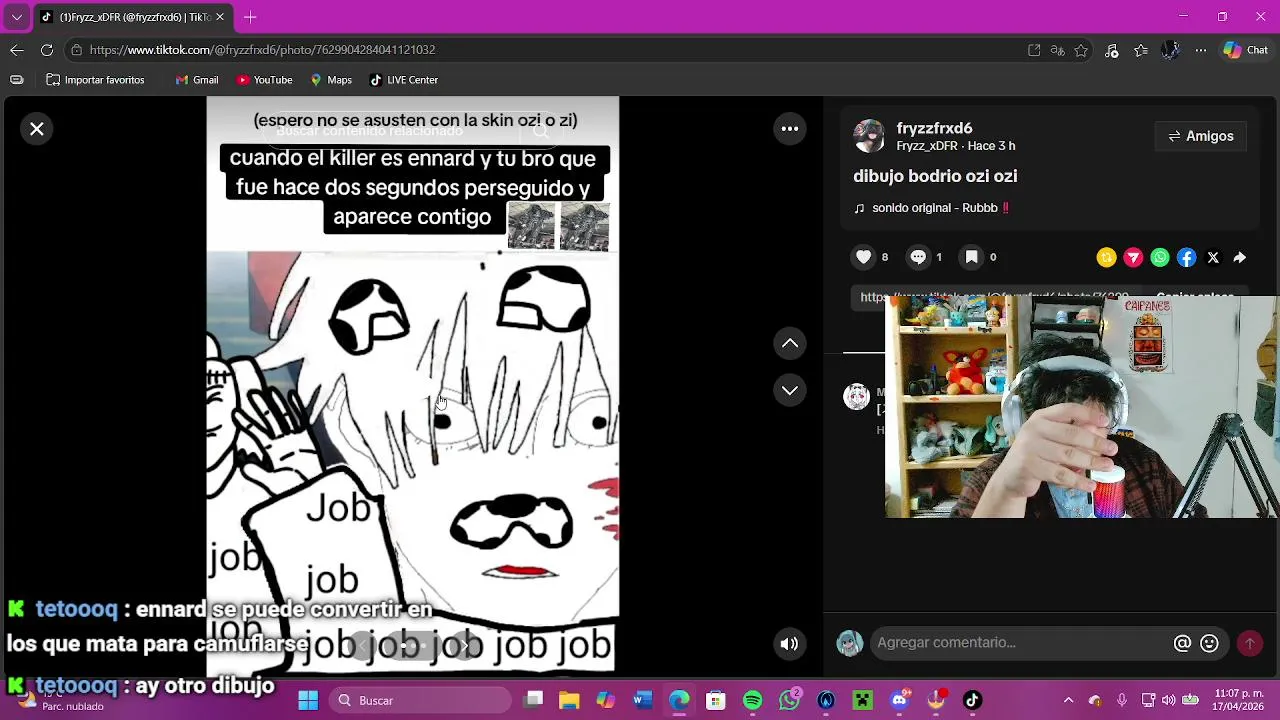Send to friends via red arrow icon
Viewport: 1280px width, 720px height.
click(x=1133, y=258)
